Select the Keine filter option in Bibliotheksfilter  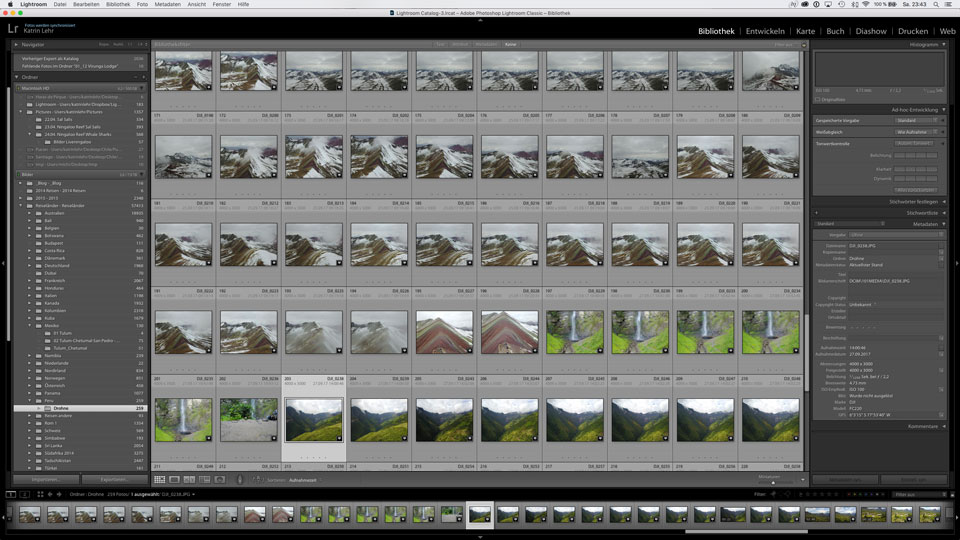point(510,45)
